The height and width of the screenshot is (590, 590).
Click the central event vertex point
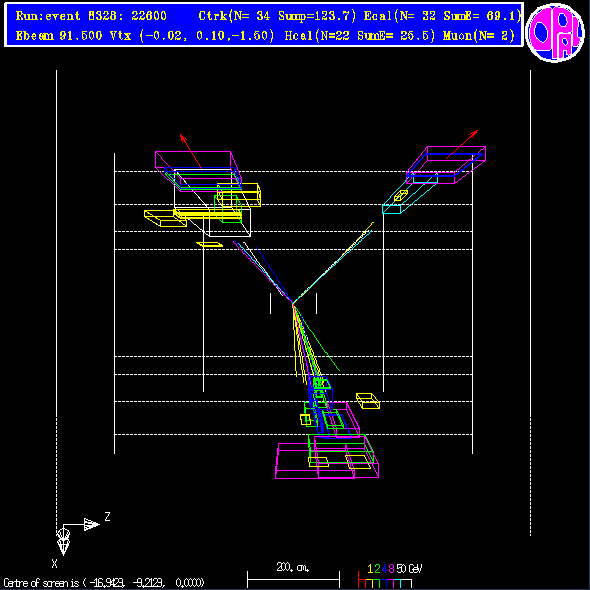click(292, 303)
